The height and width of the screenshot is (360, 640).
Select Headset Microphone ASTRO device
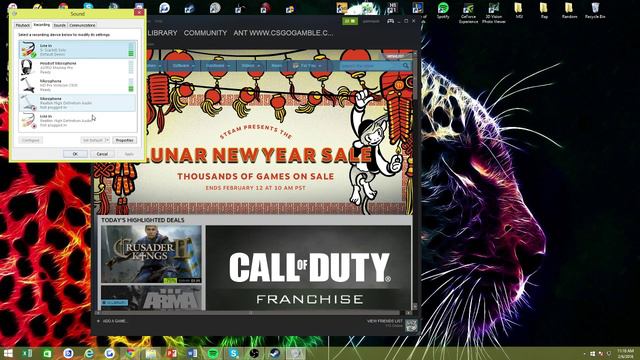[x=78, y=67]
